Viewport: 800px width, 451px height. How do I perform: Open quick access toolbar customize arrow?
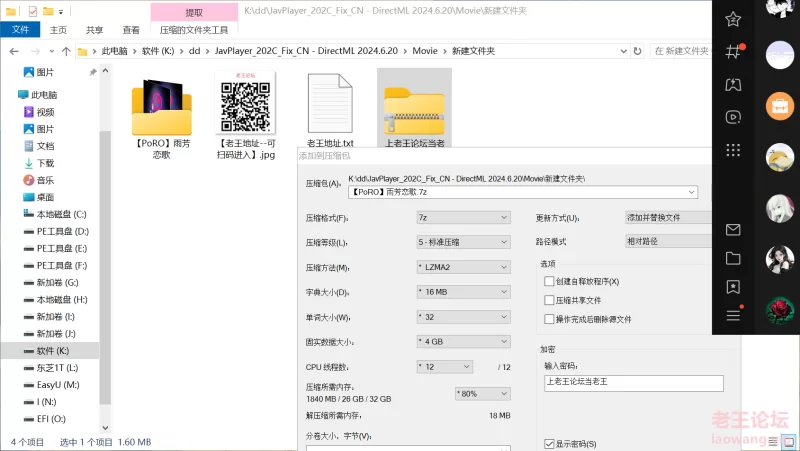pos(61,11)
